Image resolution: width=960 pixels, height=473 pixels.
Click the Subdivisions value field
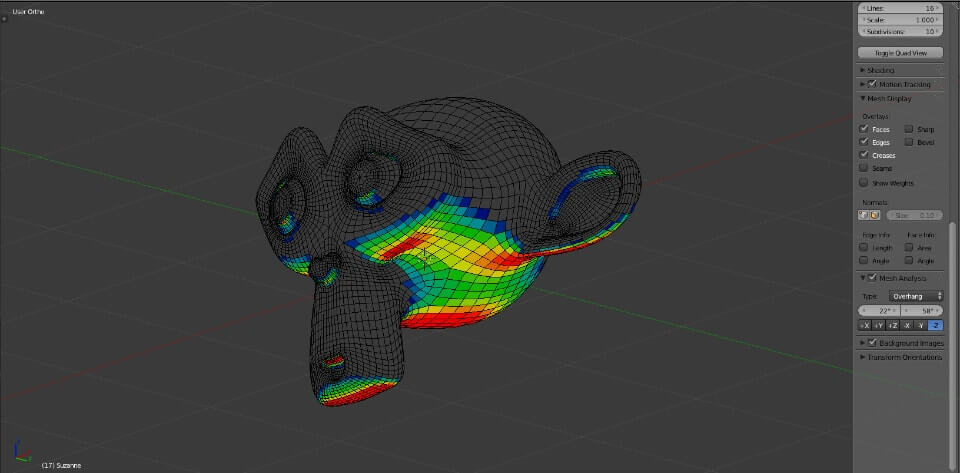(901, 31)
